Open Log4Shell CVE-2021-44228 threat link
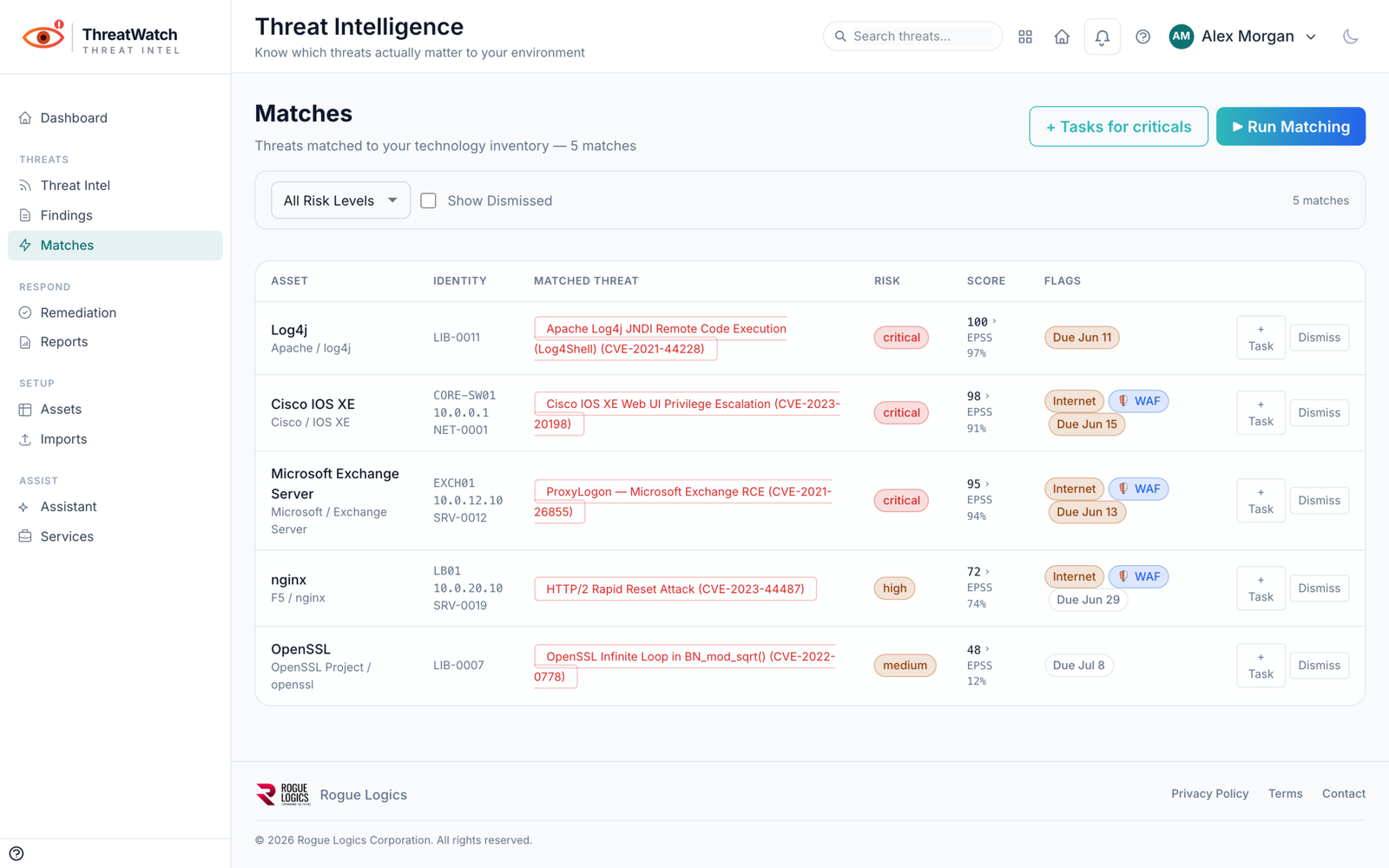This screenshot has height=868, width=1389. [661, 339]
